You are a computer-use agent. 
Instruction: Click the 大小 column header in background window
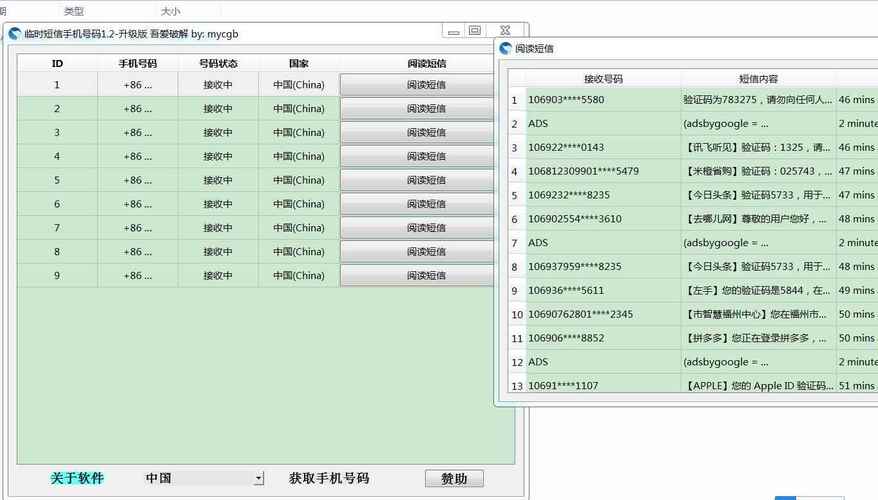pyautogui.click(x=170, y=11)
